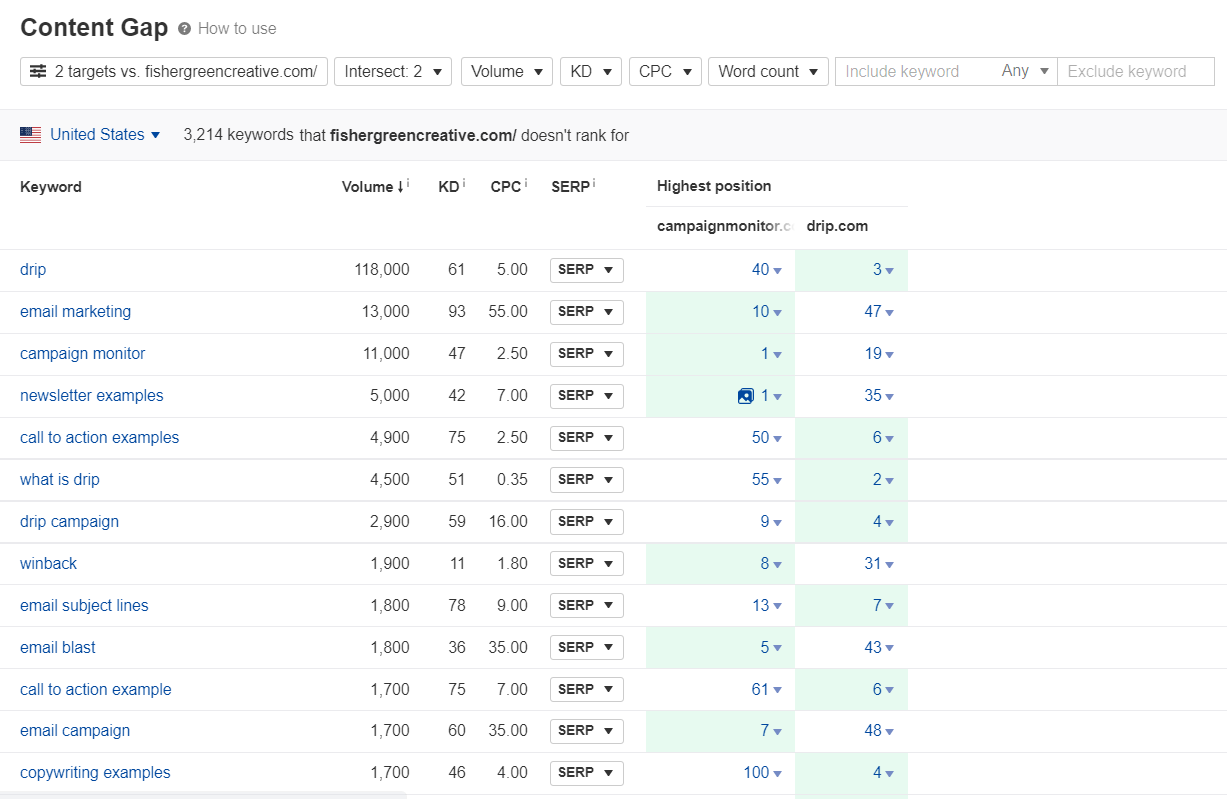Open the what is drip keyword link

(x=60, y=480)
